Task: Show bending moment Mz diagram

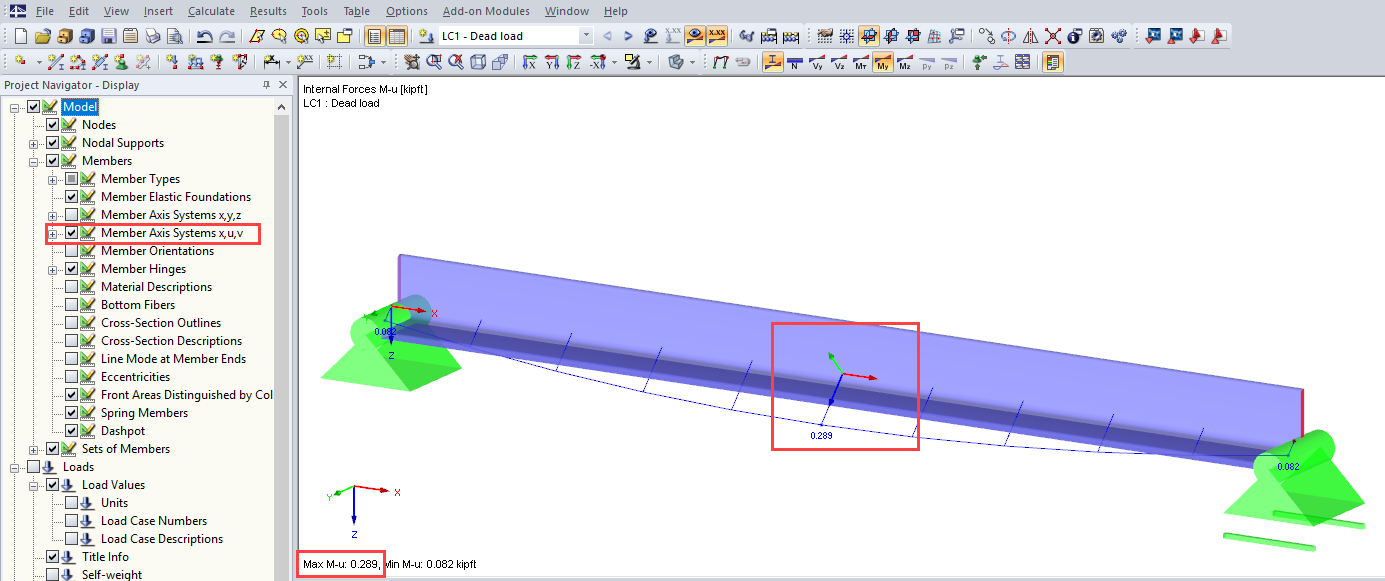Action: [905, 62]
